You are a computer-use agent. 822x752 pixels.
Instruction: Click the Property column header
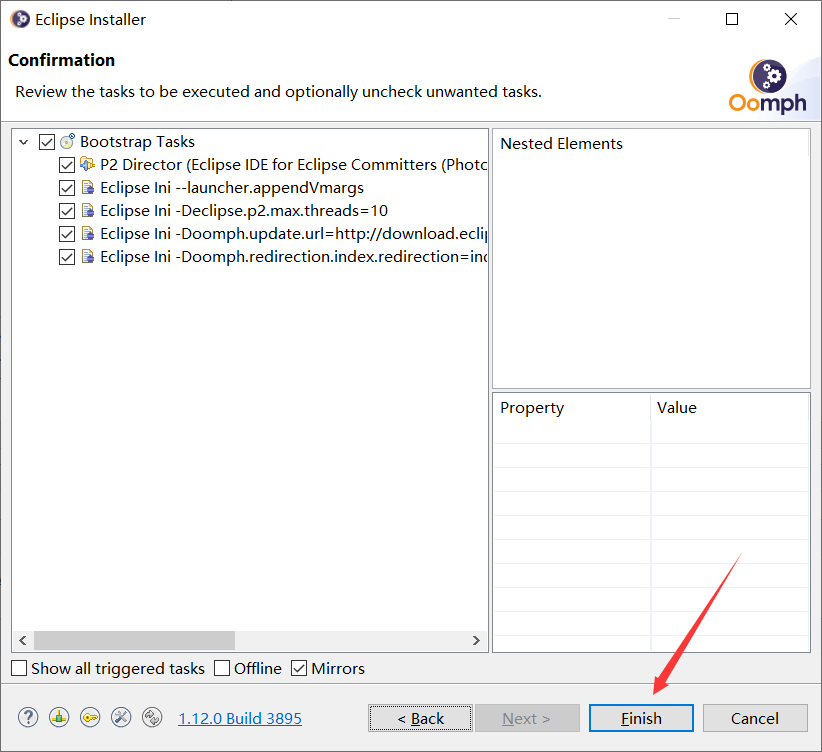(x=571, y=407)
